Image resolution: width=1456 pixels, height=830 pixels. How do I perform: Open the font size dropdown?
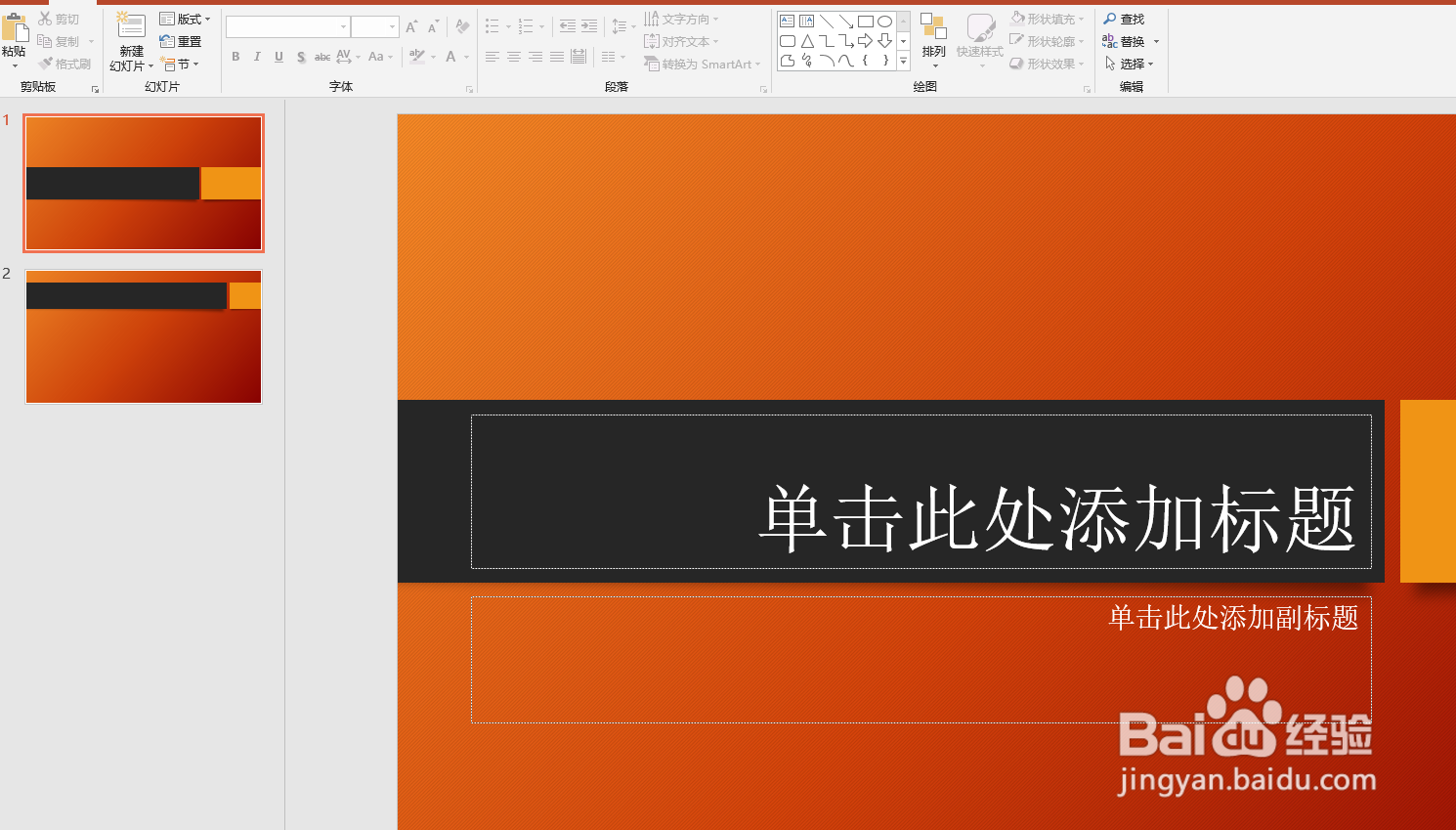(x=391, y=26)
